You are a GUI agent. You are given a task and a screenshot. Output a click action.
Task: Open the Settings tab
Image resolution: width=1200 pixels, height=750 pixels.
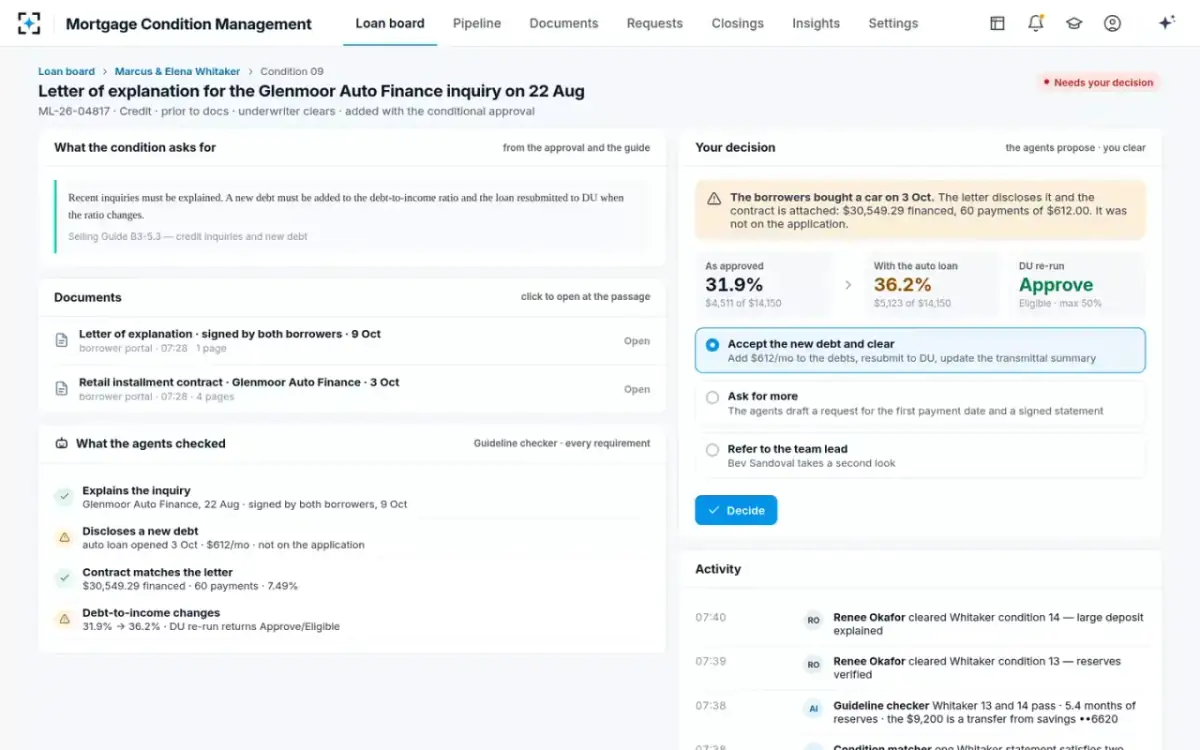coord(893,23)
